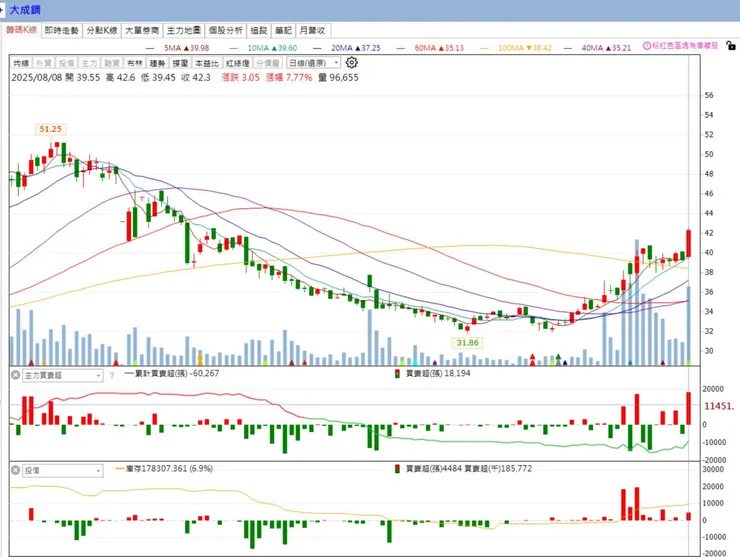
Task: Switch to the 即時走勢 tab
Action: (x=61, y=30)
